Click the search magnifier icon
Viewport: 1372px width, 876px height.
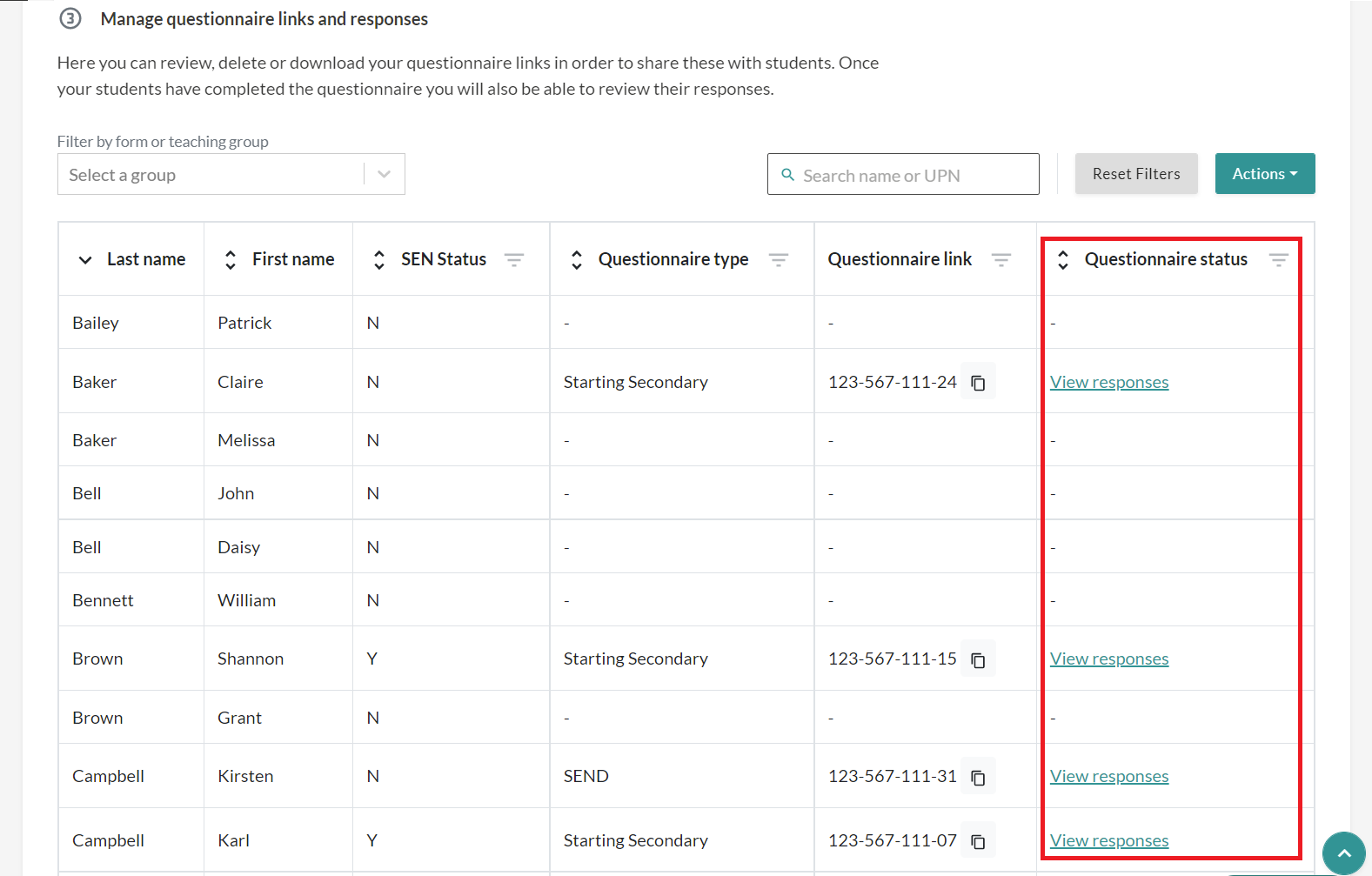788,175
